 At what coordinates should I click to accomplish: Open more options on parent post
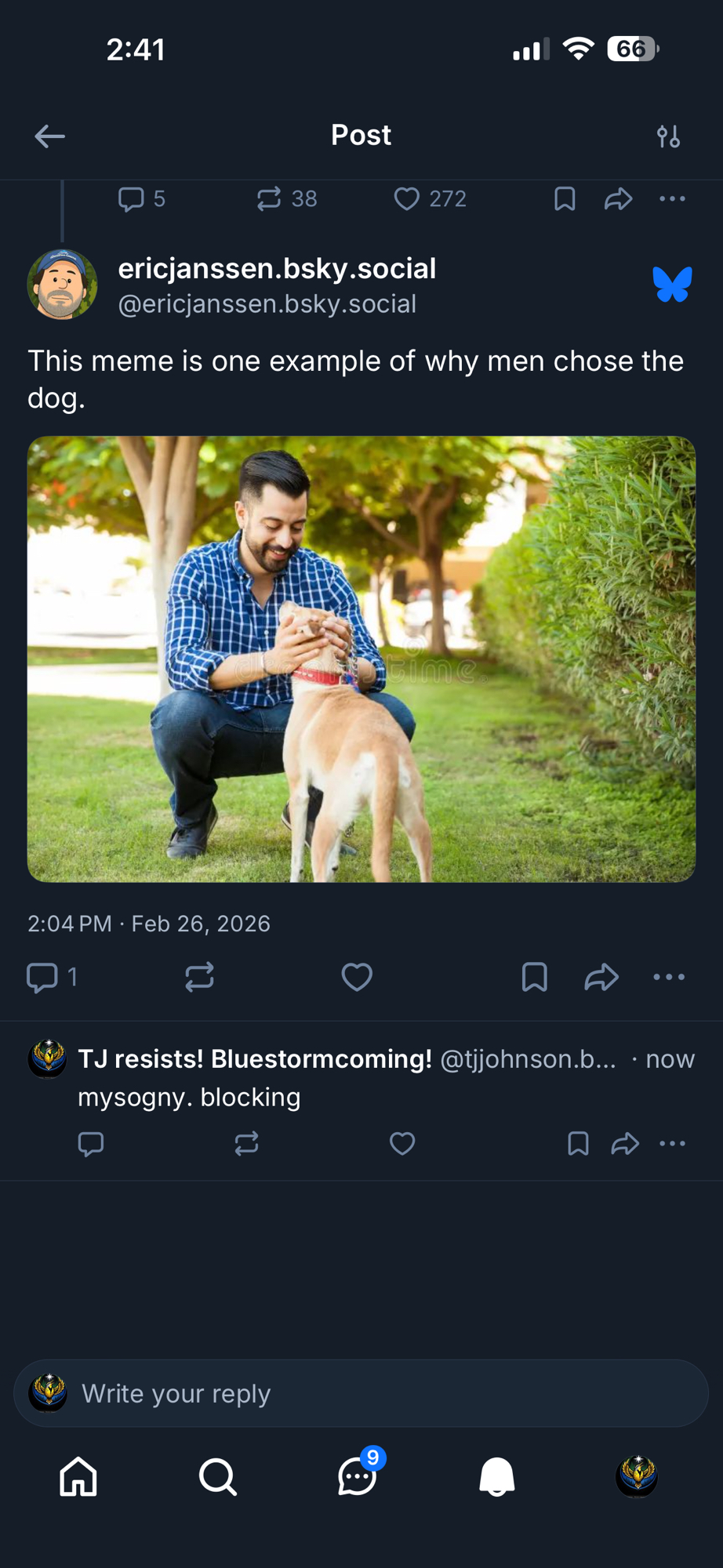pyautogui.click(x=672, y=199)
